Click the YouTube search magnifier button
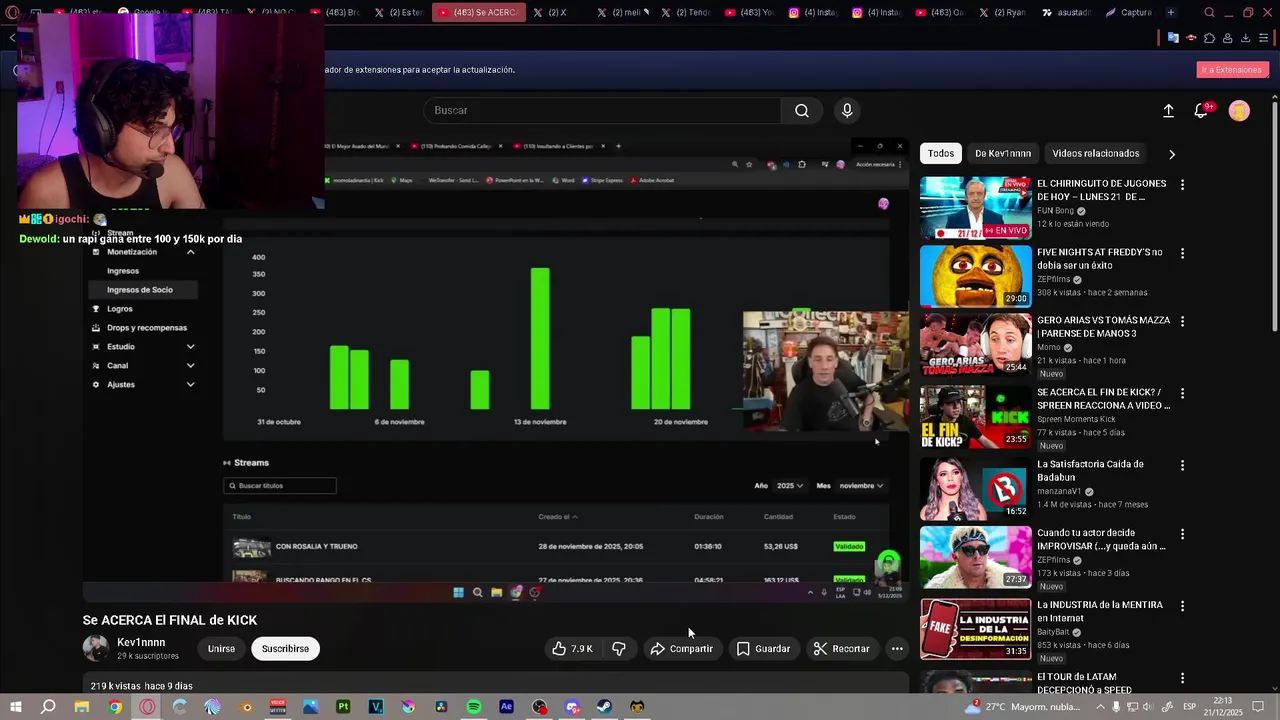 (801, 111)
